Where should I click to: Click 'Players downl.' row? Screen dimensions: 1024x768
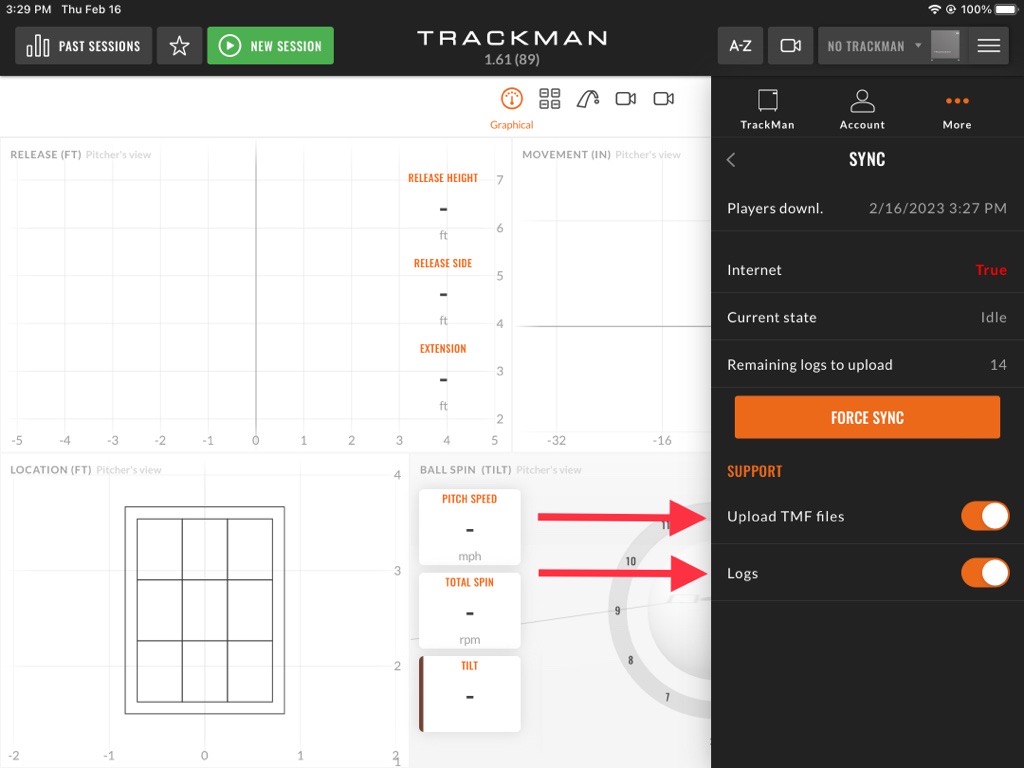(x=867, y=208)
